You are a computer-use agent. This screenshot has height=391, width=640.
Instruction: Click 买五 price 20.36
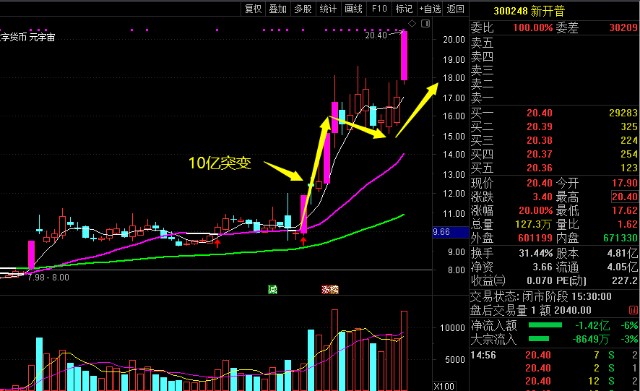(539, 168)
